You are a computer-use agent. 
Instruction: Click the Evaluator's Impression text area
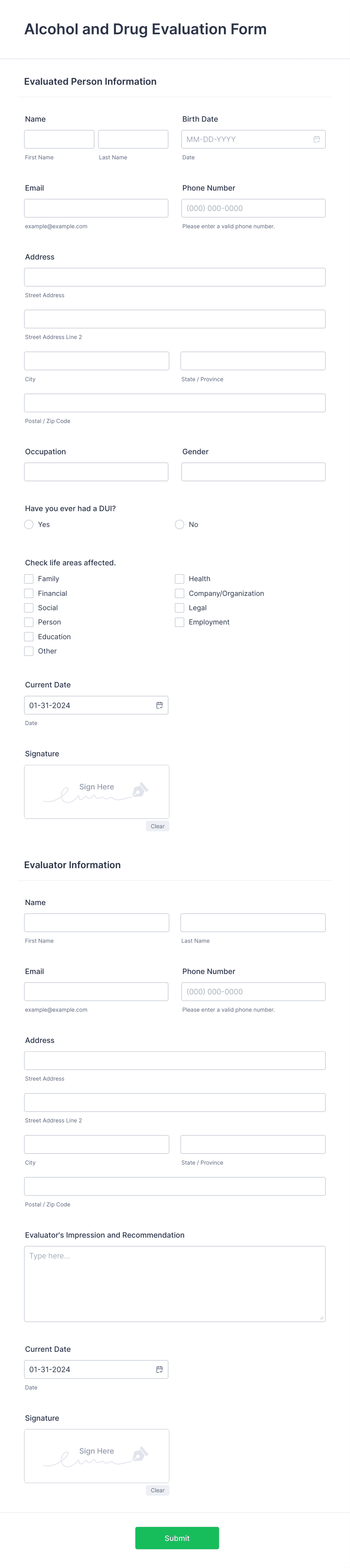[175, 1284]
